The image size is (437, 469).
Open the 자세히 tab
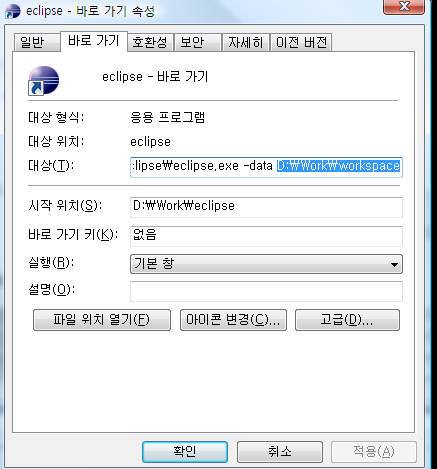point(246,42)
